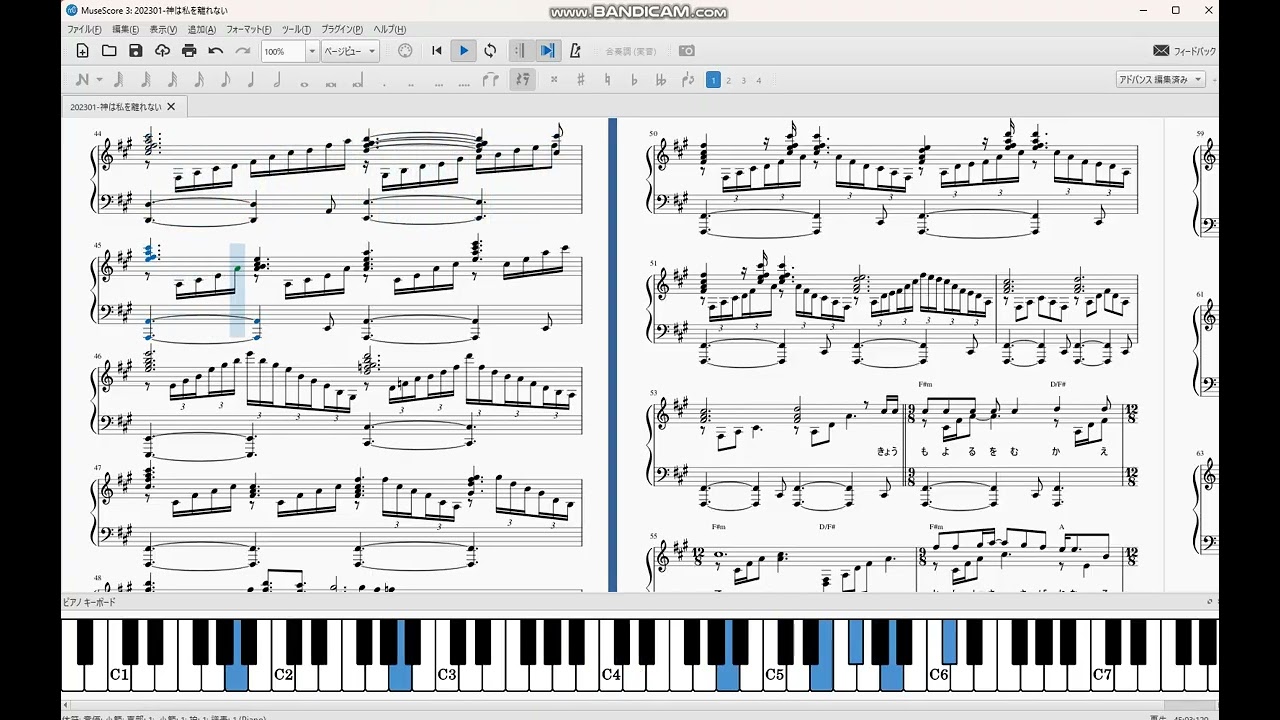Viewport: 1280px width, 720px height.
Task: Toggle the metronome
Action: click(575, 51)
